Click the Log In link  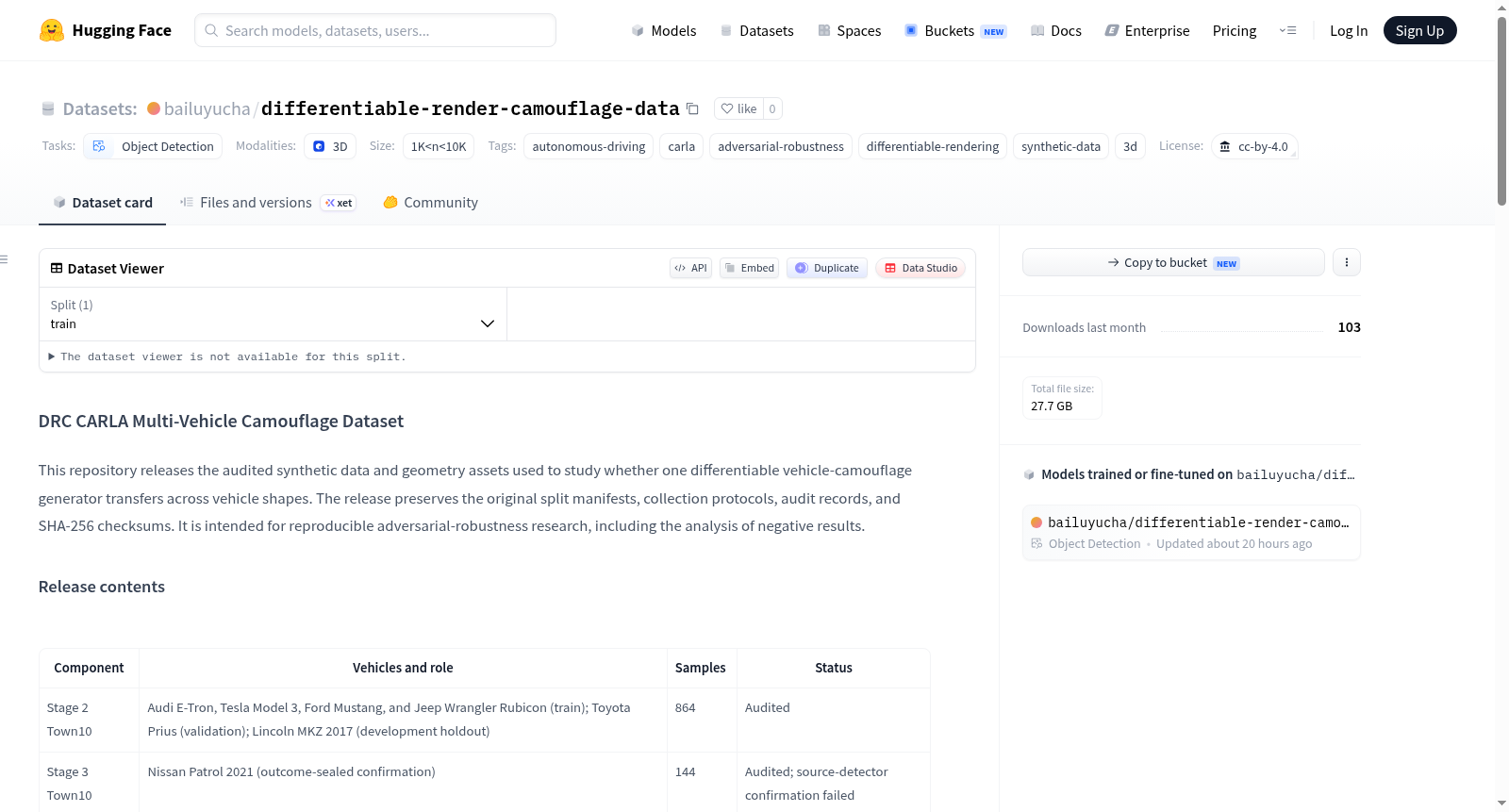coord(1349,30)
